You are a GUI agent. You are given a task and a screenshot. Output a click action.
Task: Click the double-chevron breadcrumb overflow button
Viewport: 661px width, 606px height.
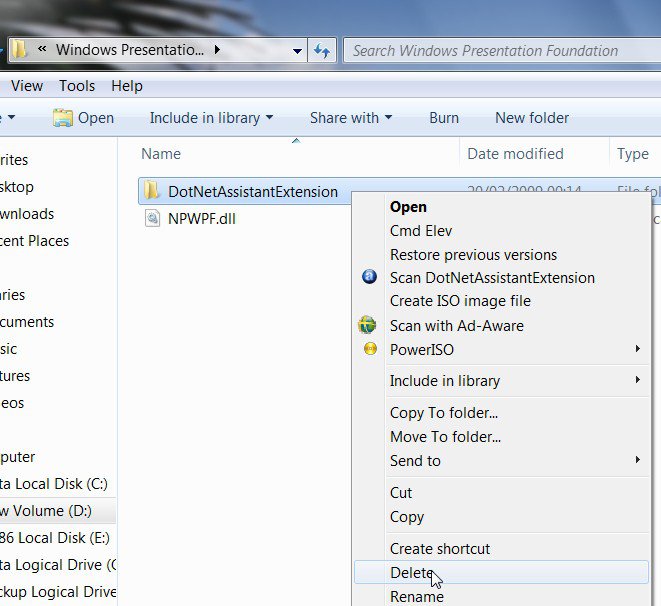[x=42, y=49]
